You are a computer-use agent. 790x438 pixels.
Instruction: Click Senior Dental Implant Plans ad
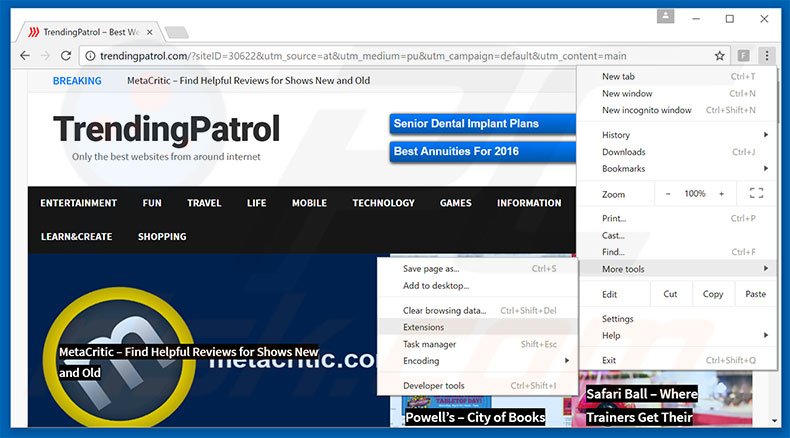482,123
